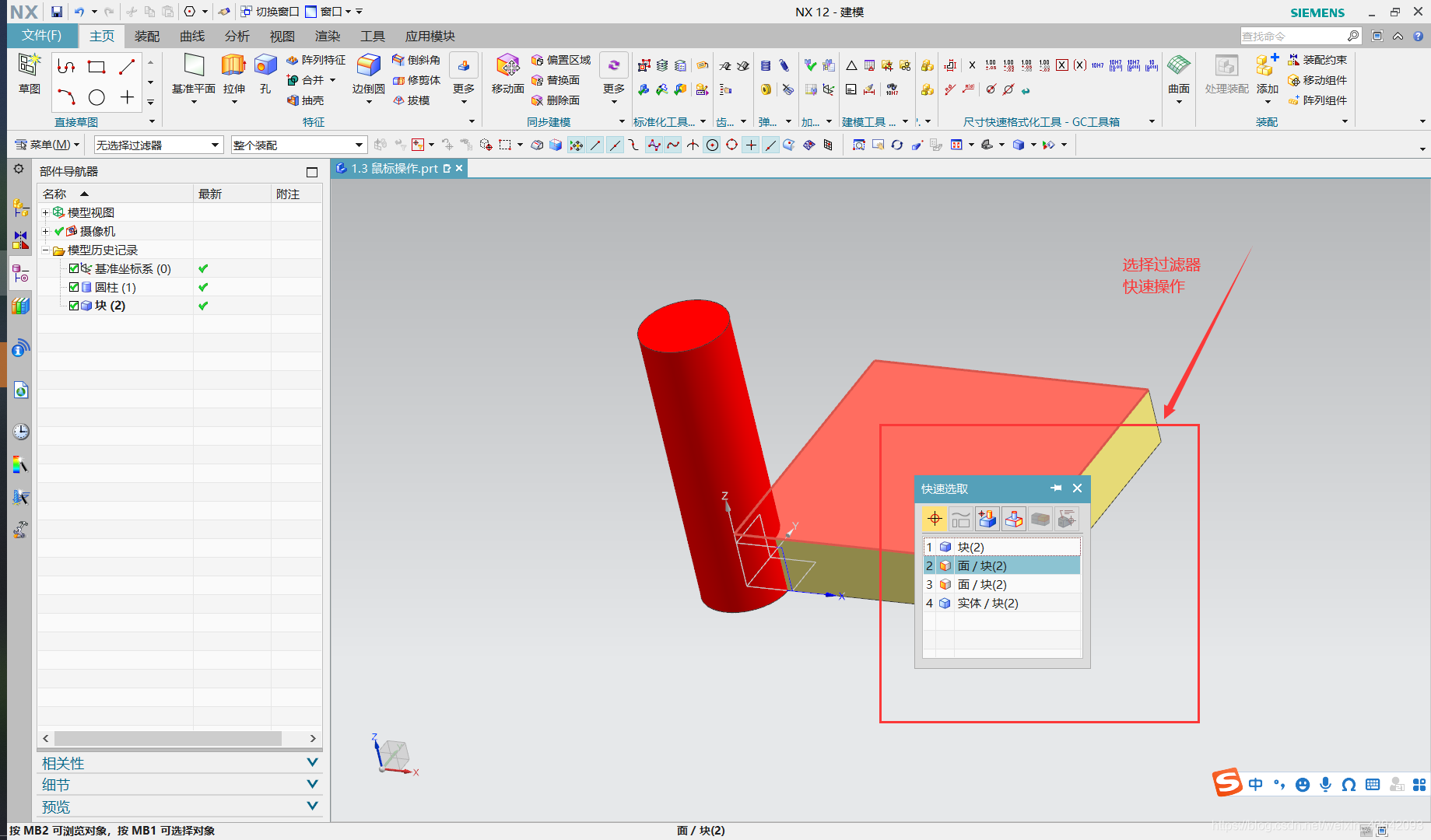The image size is (1431, 840).
Task: Select the Shell (抽壳) tool
Action: tap(306, 100)
